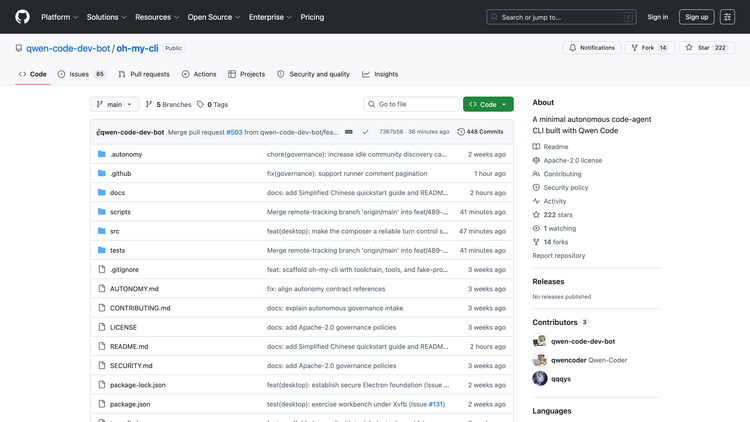The width and height of the screenshot is (750, 422).
Task: Open the command palette icon beside Sign up
Action: click(727, 17)
